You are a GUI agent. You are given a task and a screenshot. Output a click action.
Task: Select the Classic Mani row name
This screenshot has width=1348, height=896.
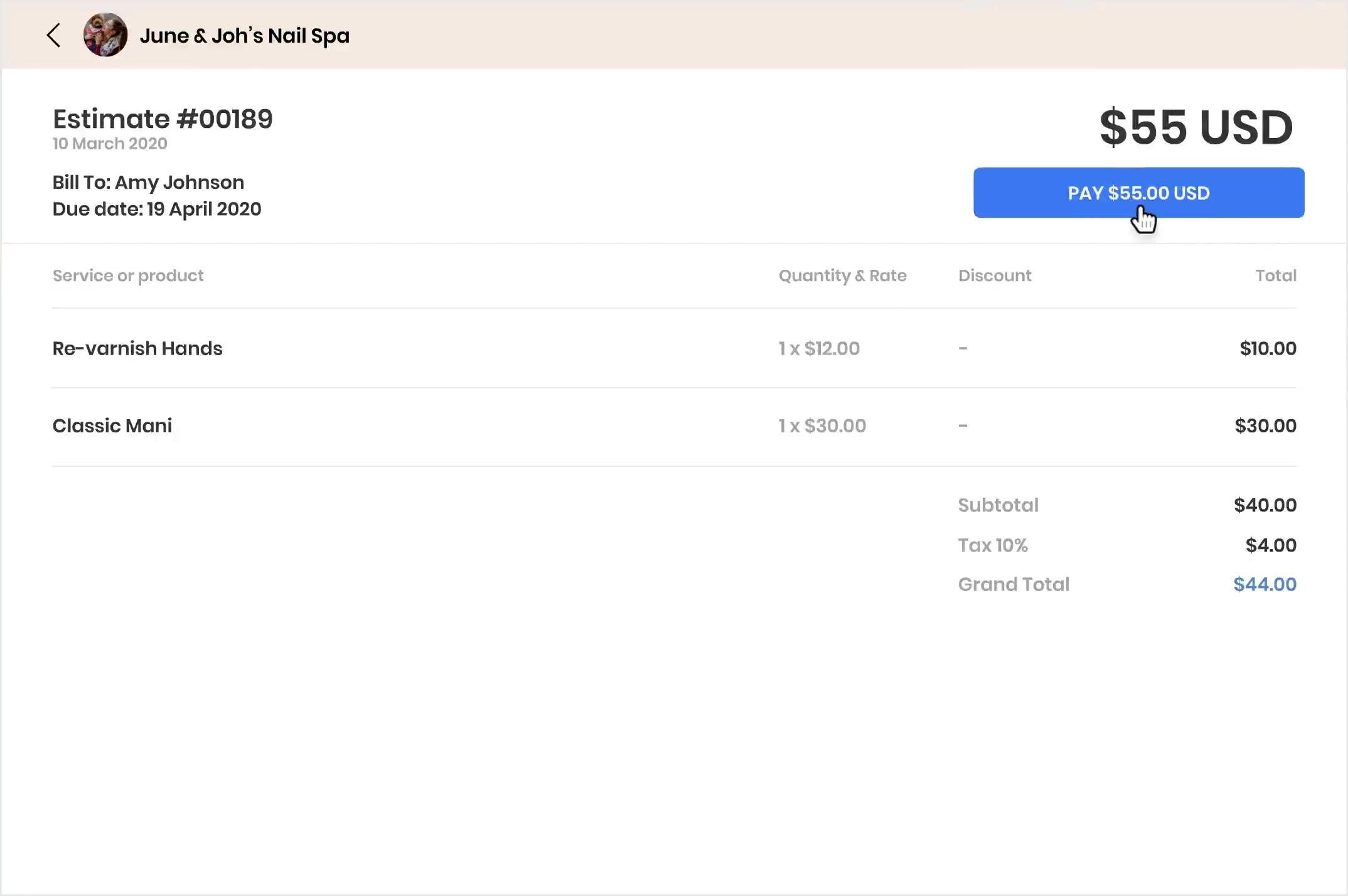[x=112, y=426]
